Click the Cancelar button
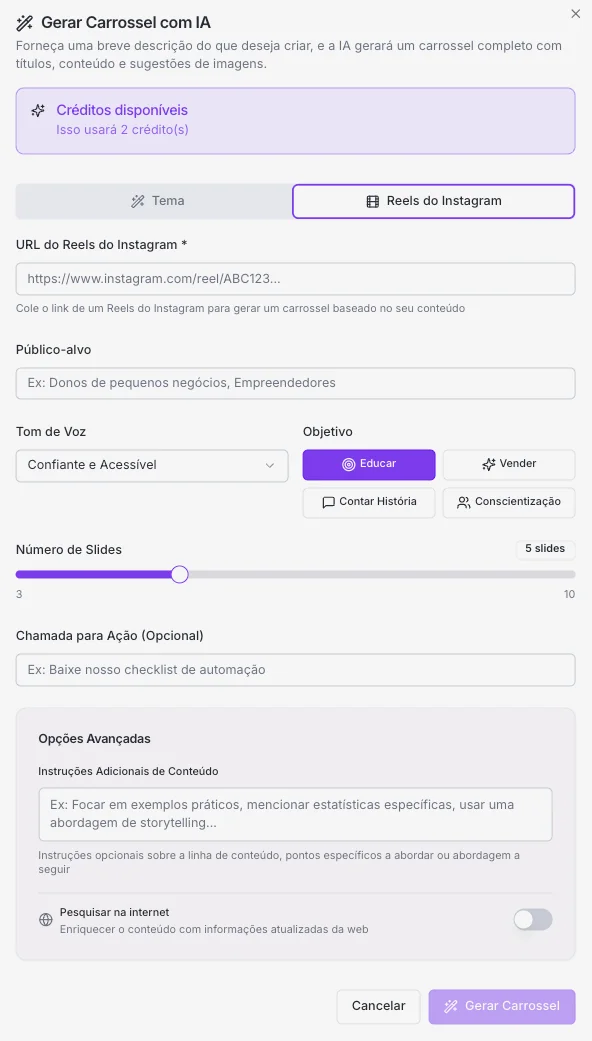592x1041 pixels. (378, 1006)
